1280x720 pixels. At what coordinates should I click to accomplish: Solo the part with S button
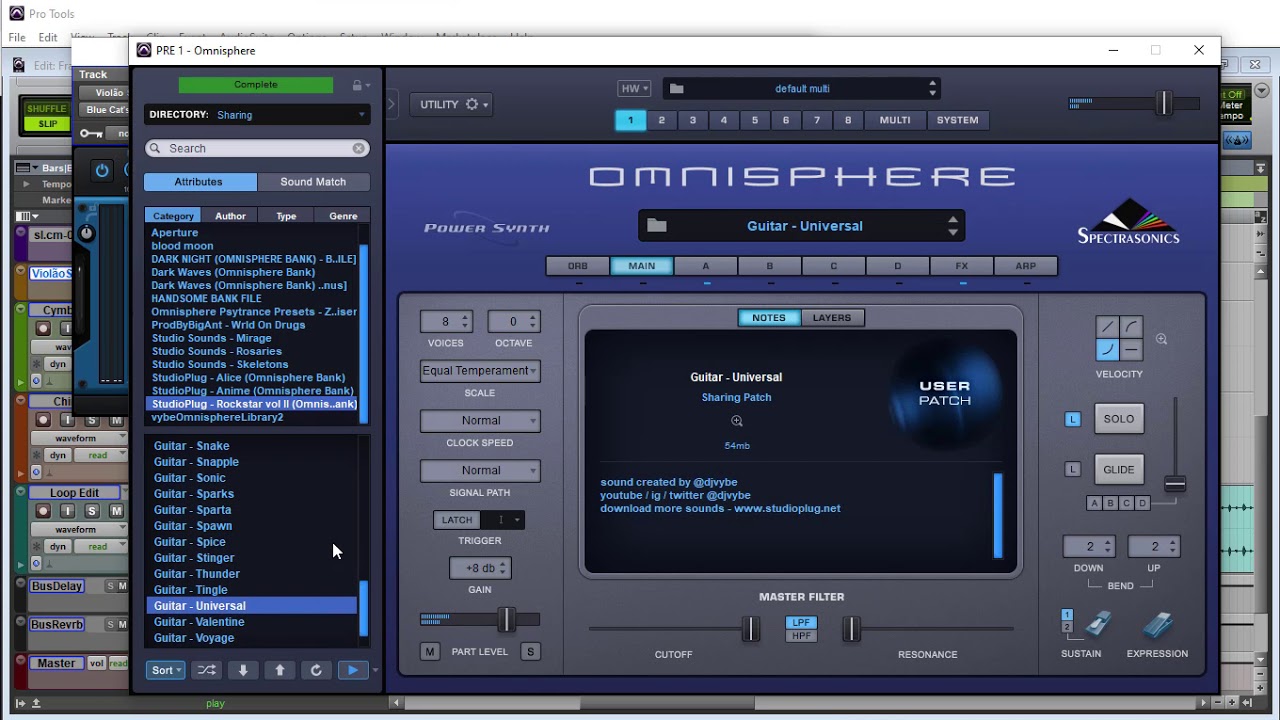tap(530, 652)
